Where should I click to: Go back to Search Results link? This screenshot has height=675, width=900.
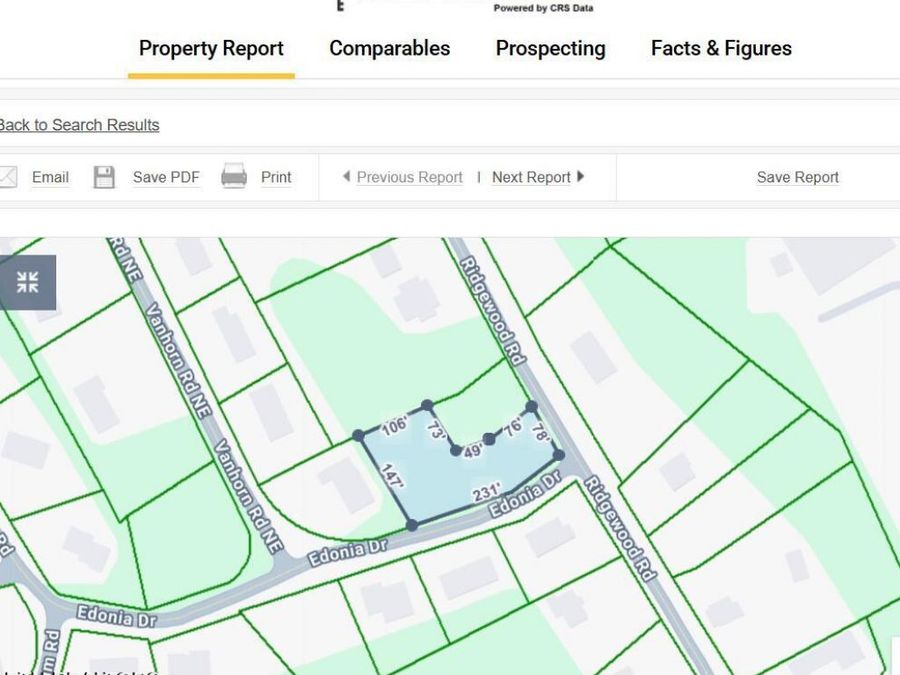(x=80, y=125)
